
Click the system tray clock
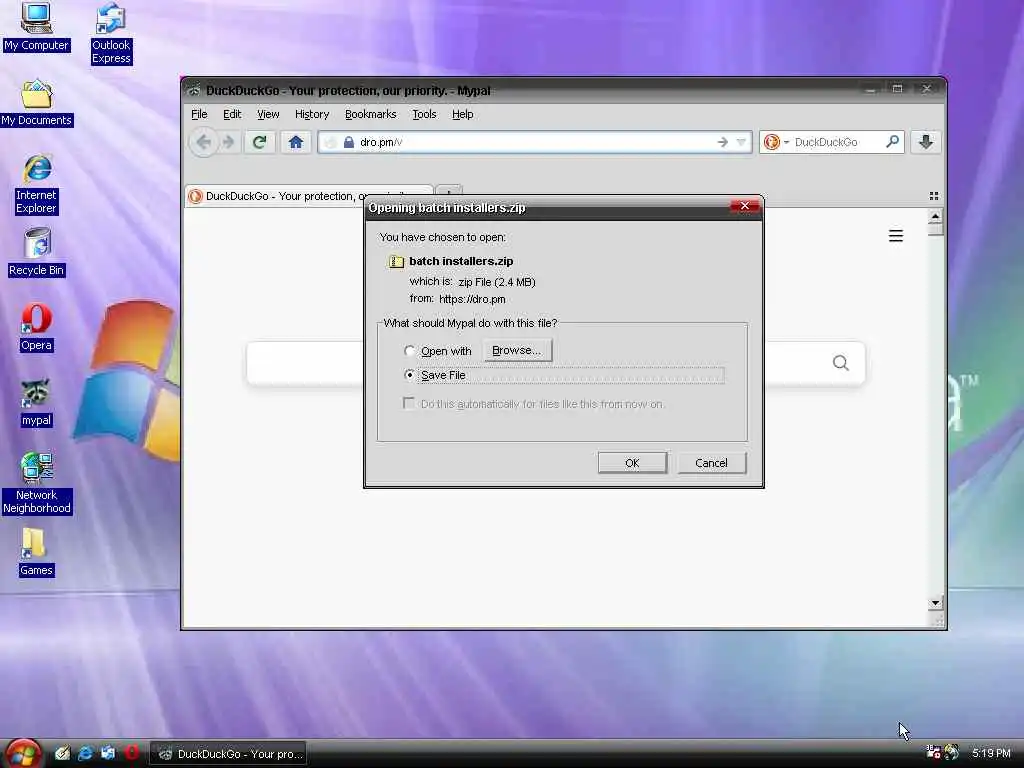click(x=991, y=753)
